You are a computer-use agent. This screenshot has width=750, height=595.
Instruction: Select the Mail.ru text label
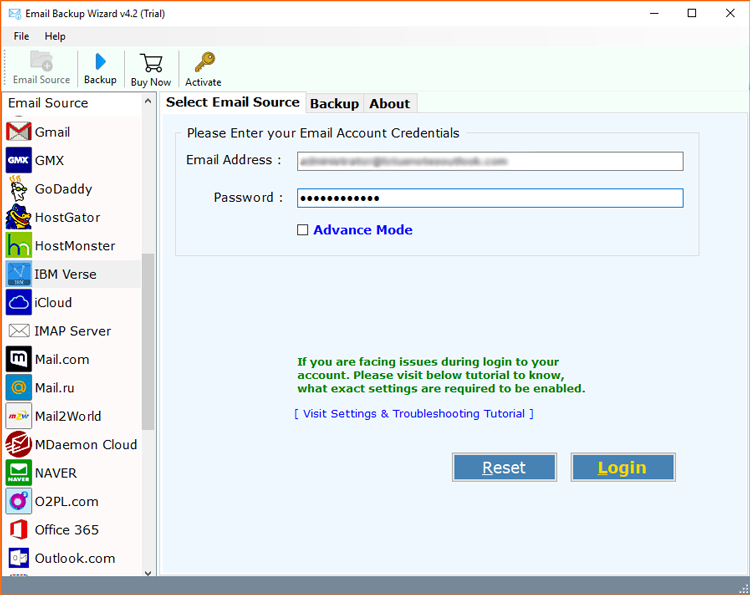pyautogui.click(x=55, y=388)
